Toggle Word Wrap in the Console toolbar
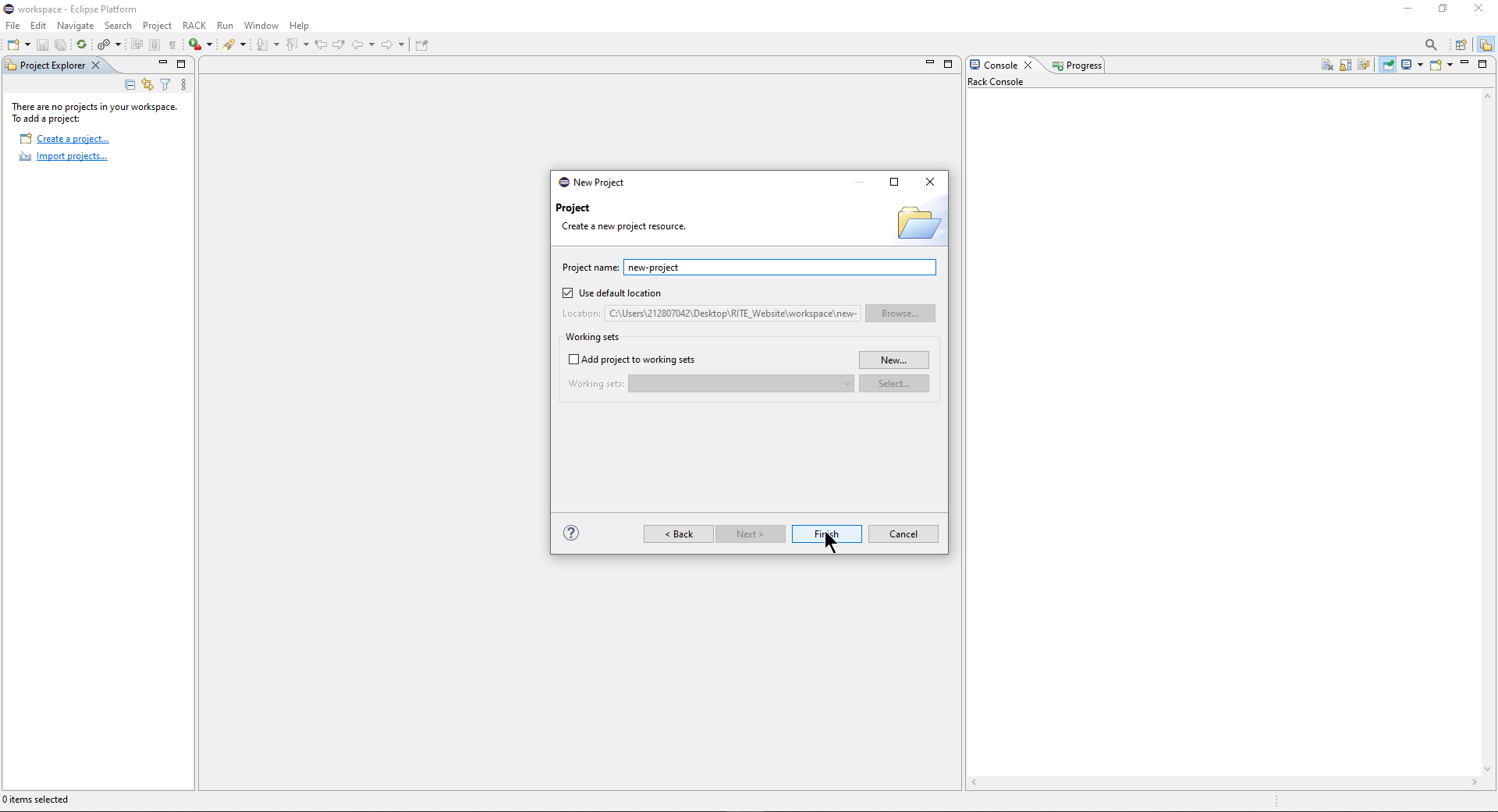The height and width of the screenshot is (812, 1498). coord(1364,65)
